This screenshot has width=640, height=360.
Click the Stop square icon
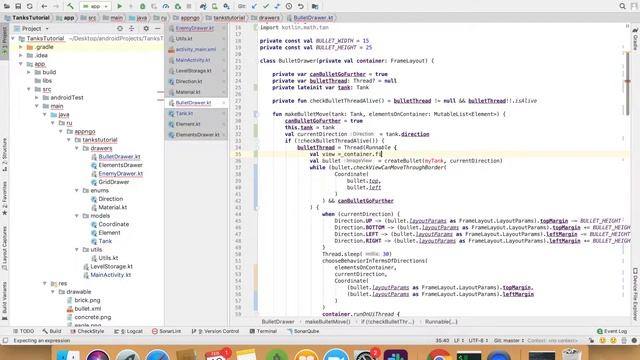tap(189, 6)
